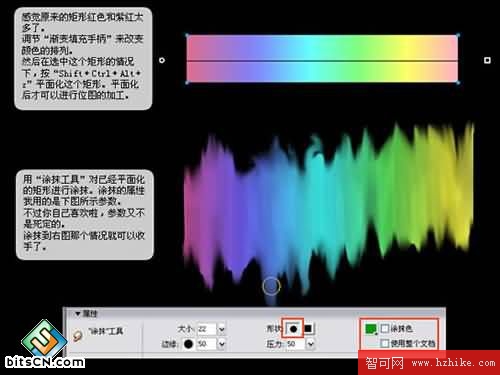Click the 边缘 edge value field showing 50

[x=207, y=344]
